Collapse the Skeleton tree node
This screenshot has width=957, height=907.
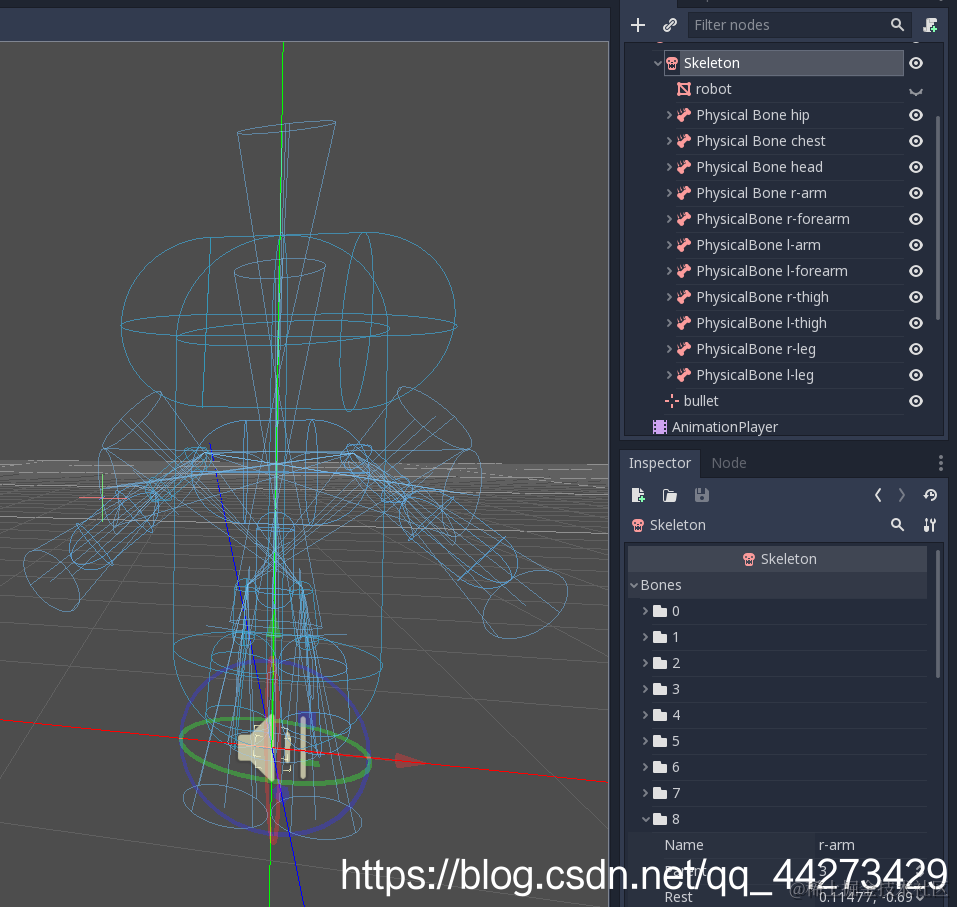point(657,63)
